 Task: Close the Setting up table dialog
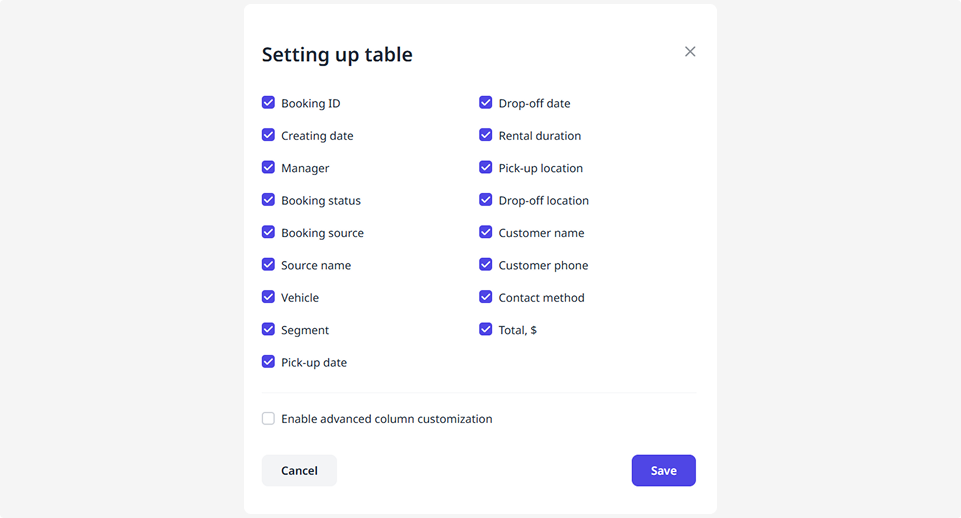tap(690, 52)
